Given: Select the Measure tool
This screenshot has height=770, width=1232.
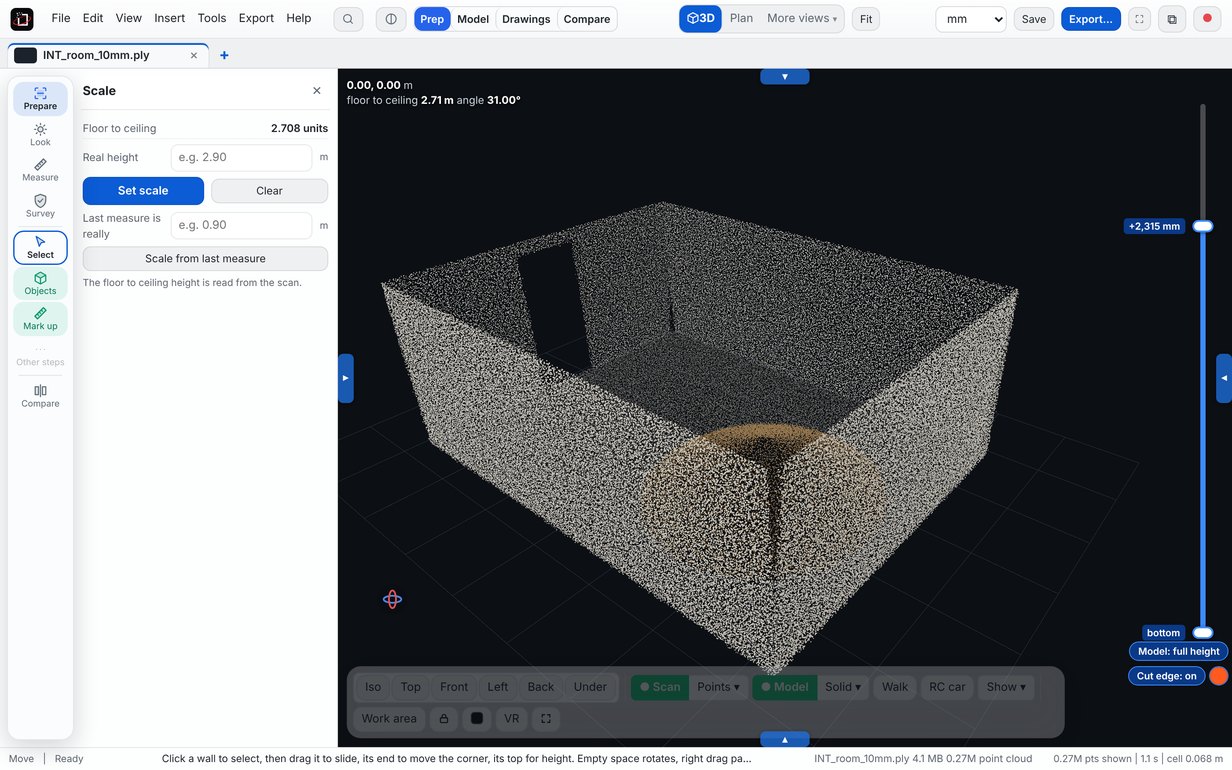Looking at the screenshot, I should coord(40,170).
